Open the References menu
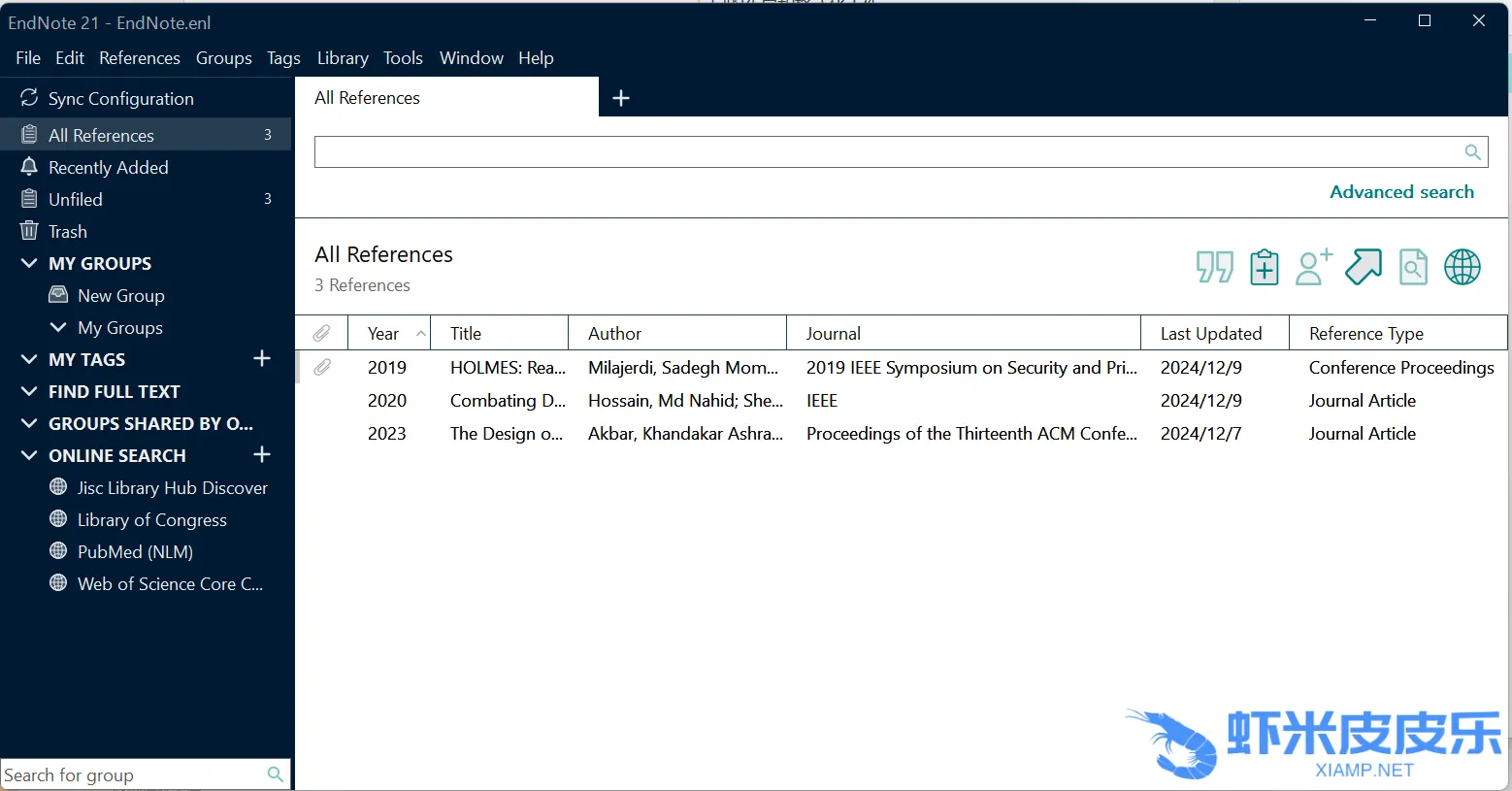This screenshot has width=1512, height=791. click(139, 58)
